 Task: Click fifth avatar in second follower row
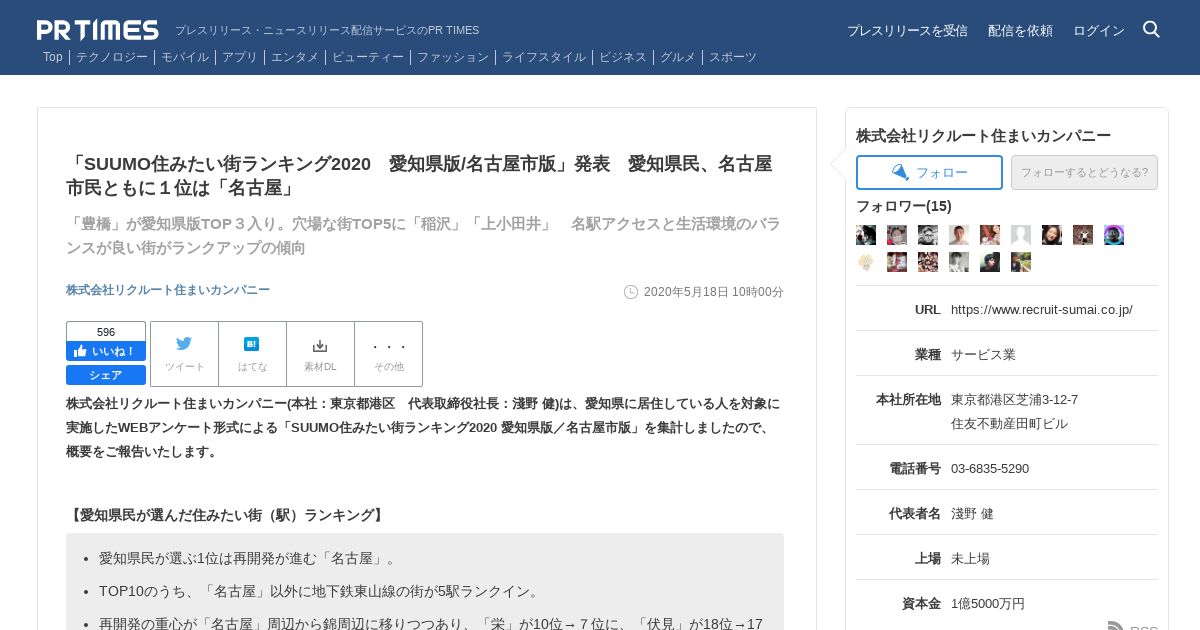point(990,262)
